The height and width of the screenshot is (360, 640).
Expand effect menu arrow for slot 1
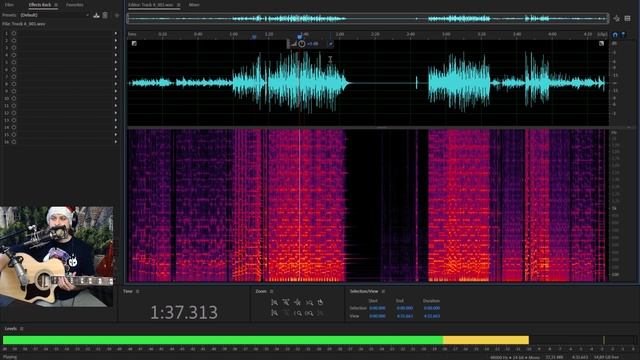point(116,33)
